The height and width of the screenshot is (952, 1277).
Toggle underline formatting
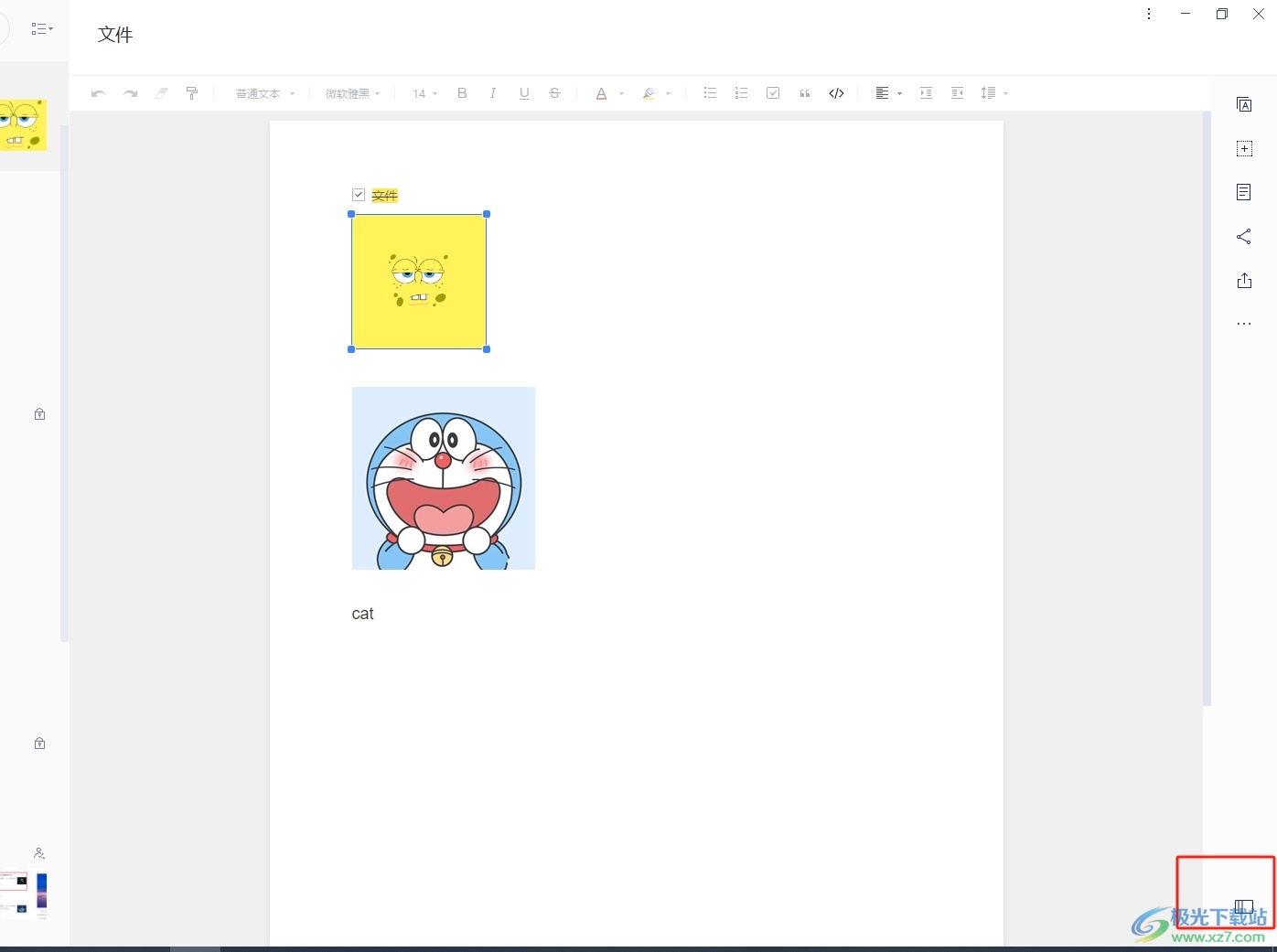pyautogui.click(x=524, y=93)
